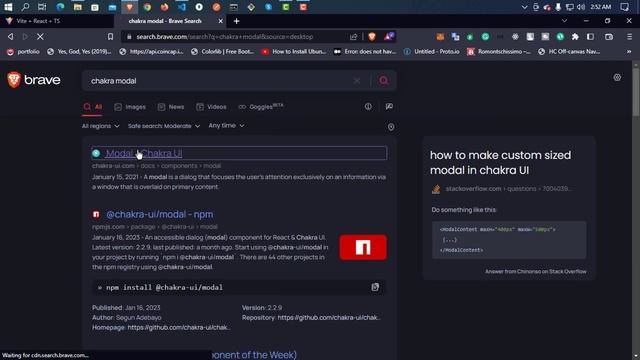Screen dimensions: 640x360
Task: Show more bookmarks with double chevron
Action: 629,51
